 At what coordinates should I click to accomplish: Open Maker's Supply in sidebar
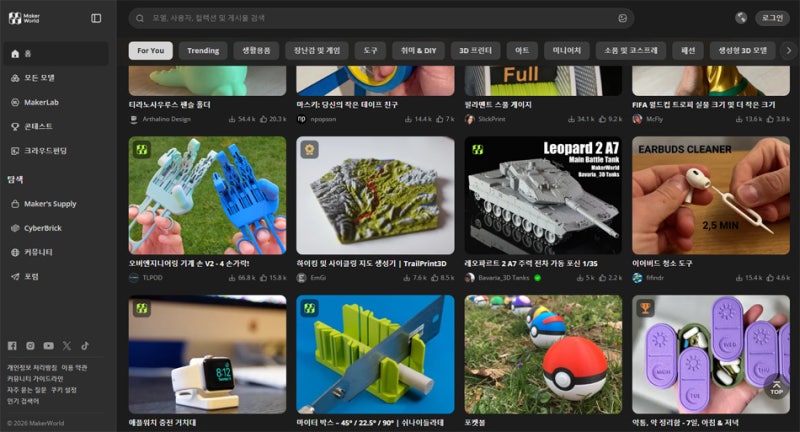click(56, 204)
